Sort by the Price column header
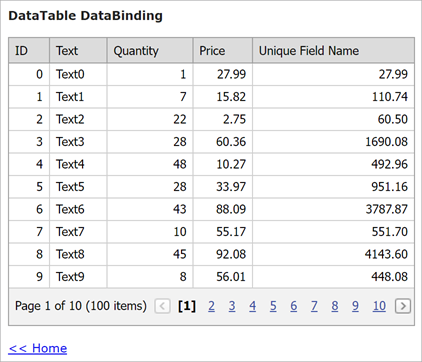The width and height of the screenshot is (422, 362). (223, 51)
